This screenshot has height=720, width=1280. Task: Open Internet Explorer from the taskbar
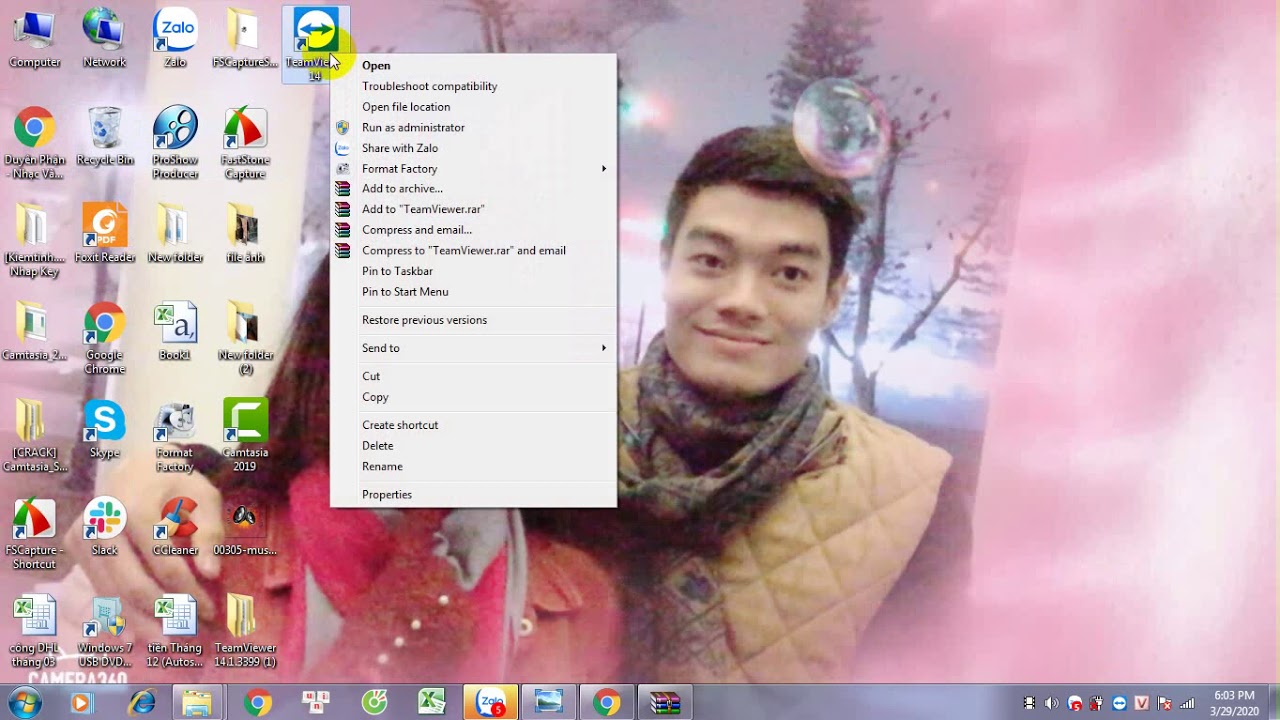pos(141,703)
